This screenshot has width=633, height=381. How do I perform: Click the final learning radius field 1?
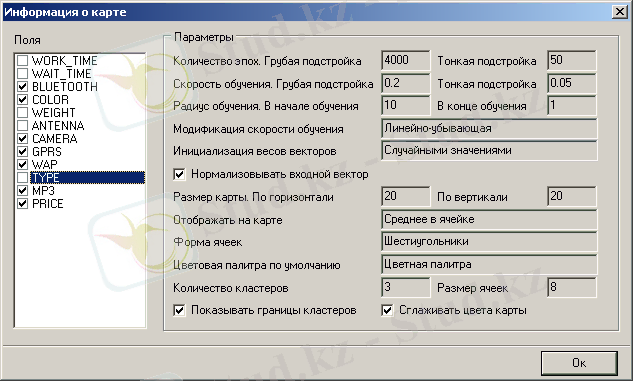click(x=572, y=105)
